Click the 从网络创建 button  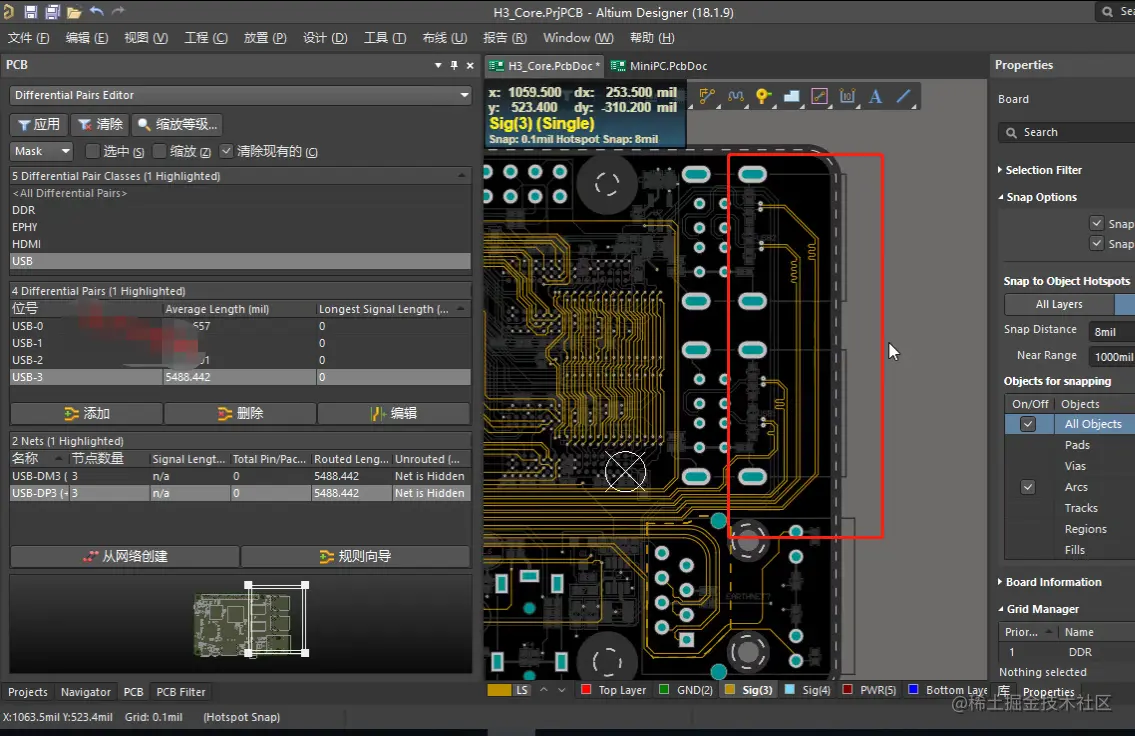coord(125,556)
